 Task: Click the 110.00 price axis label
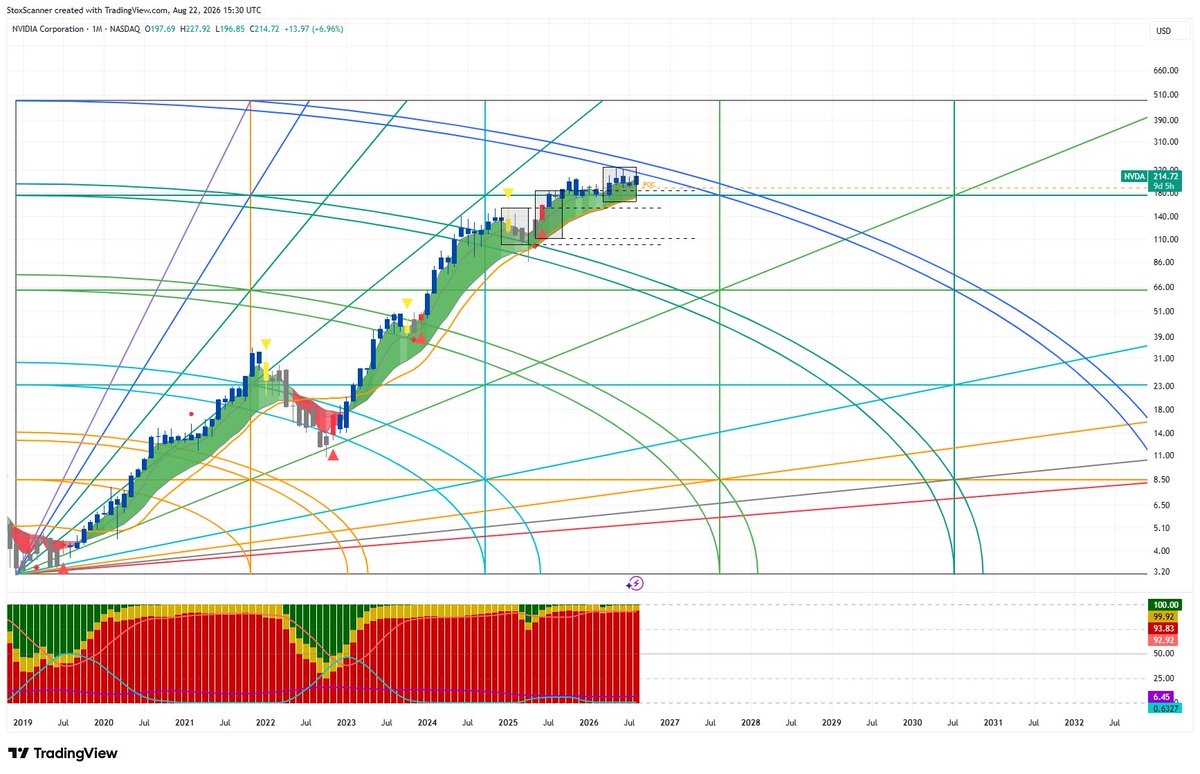(x=1166, y=239)
